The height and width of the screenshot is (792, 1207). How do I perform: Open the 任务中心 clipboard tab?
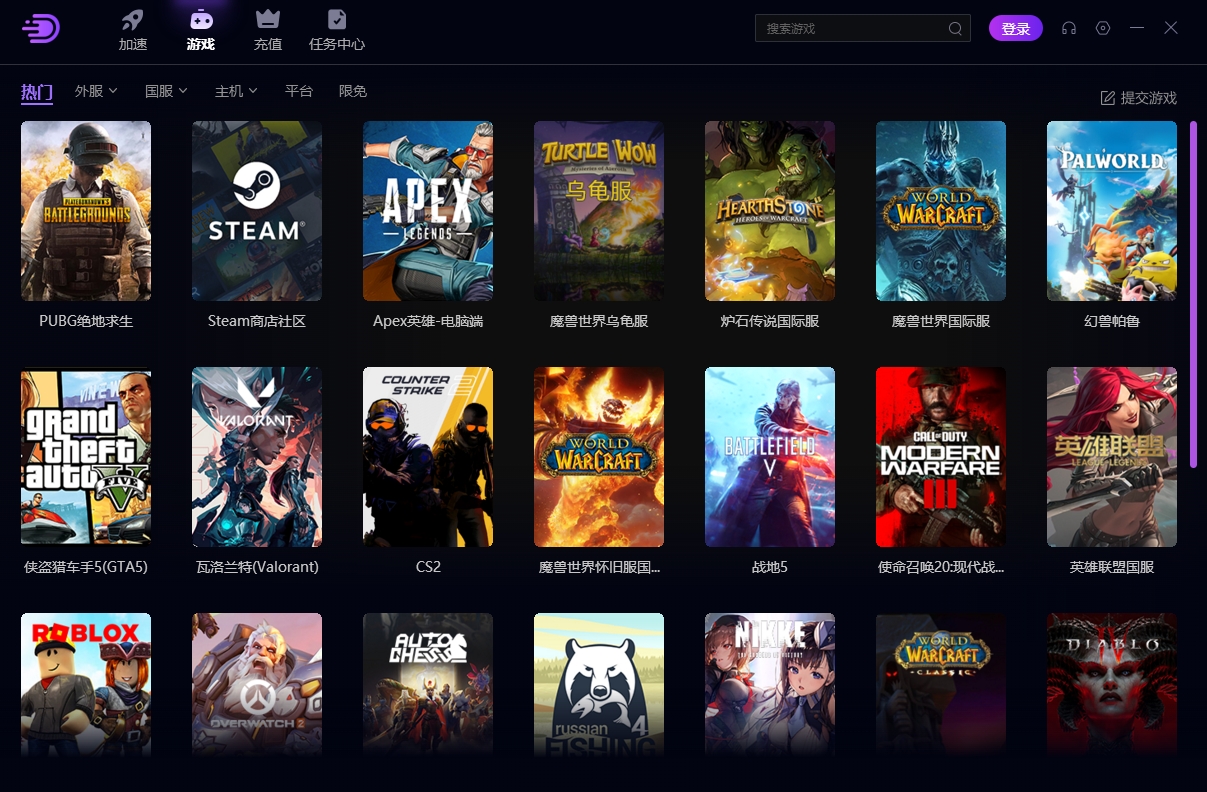pyautogui.click(x=337, y=30)
